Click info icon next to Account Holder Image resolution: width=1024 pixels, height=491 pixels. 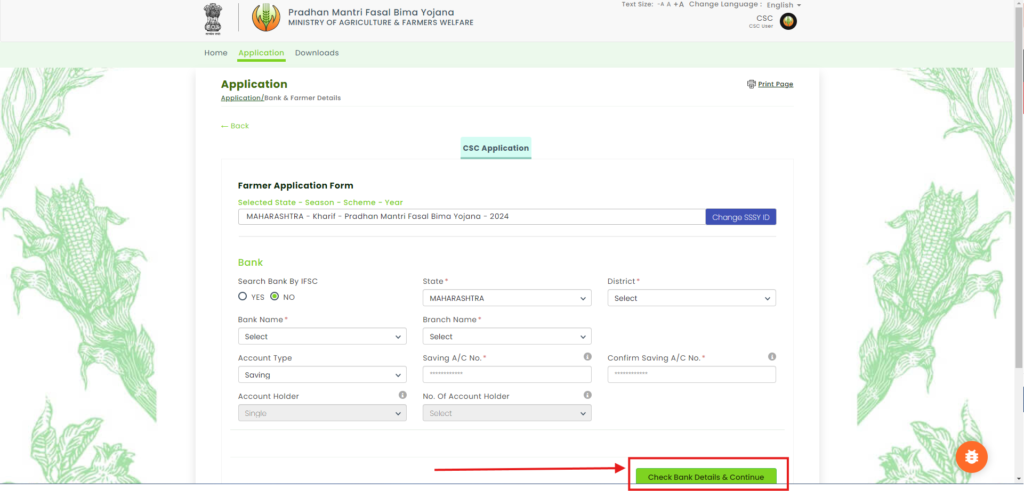(x=402, y=395)
